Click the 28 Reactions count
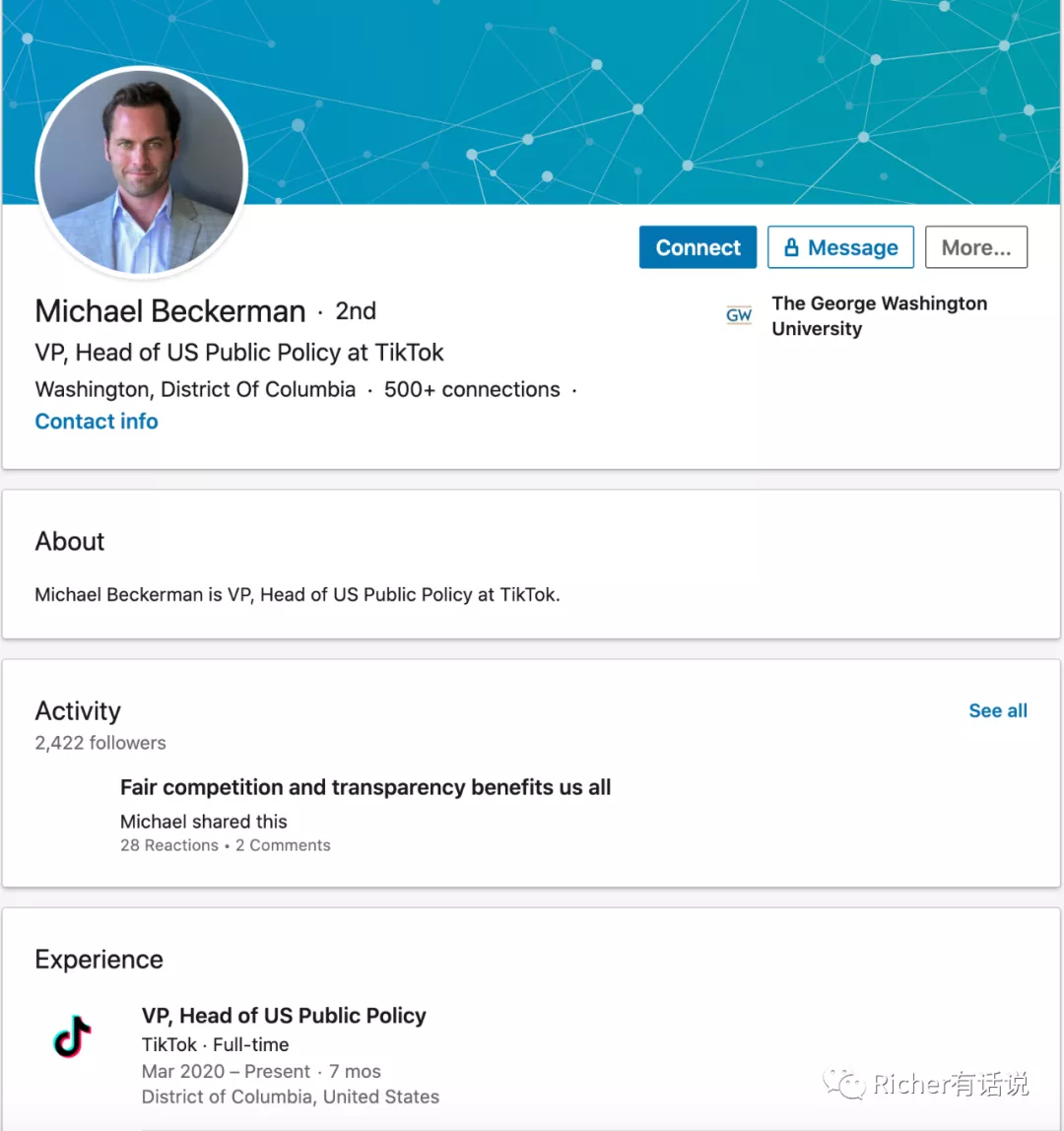Screen dimensions: 1064x1131 click(x=169, y=845)
